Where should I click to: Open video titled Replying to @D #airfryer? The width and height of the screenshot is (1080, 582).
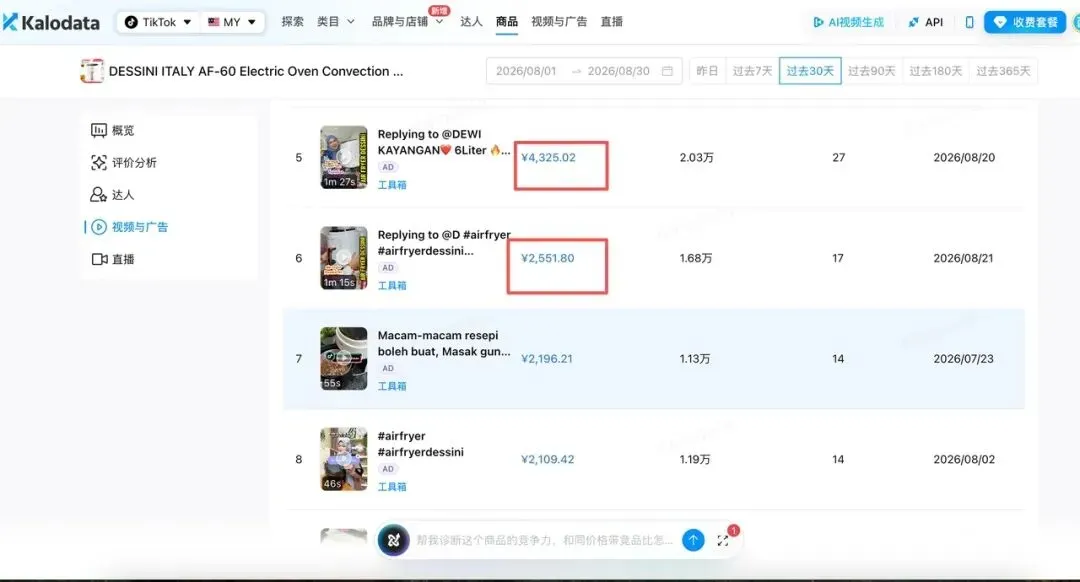coord(444,242)
